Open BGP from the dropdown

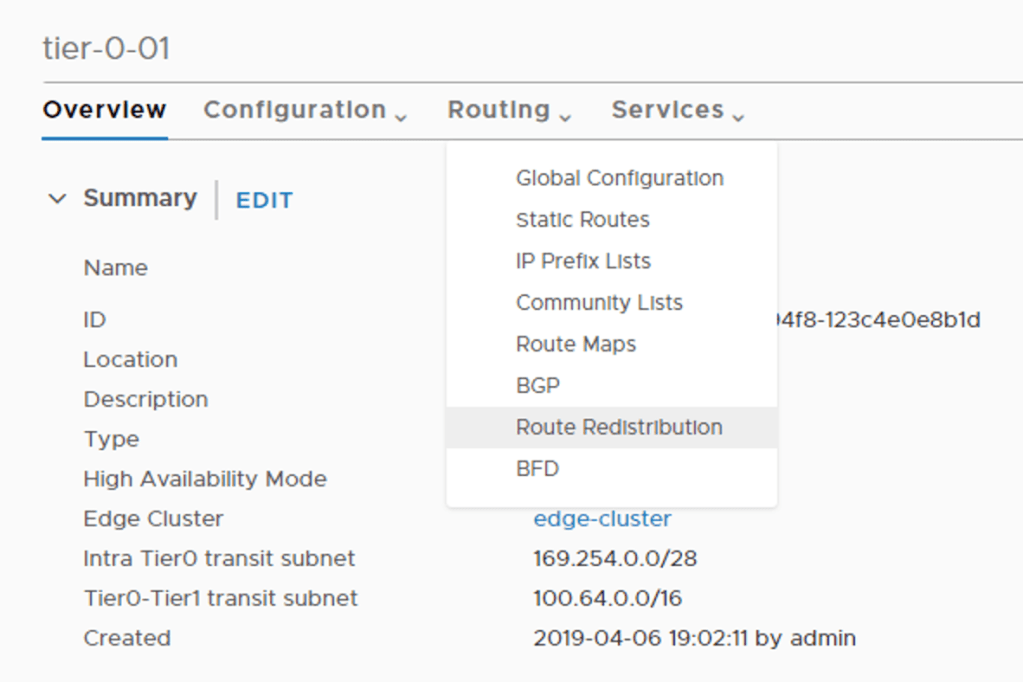(x=537, y=386)
